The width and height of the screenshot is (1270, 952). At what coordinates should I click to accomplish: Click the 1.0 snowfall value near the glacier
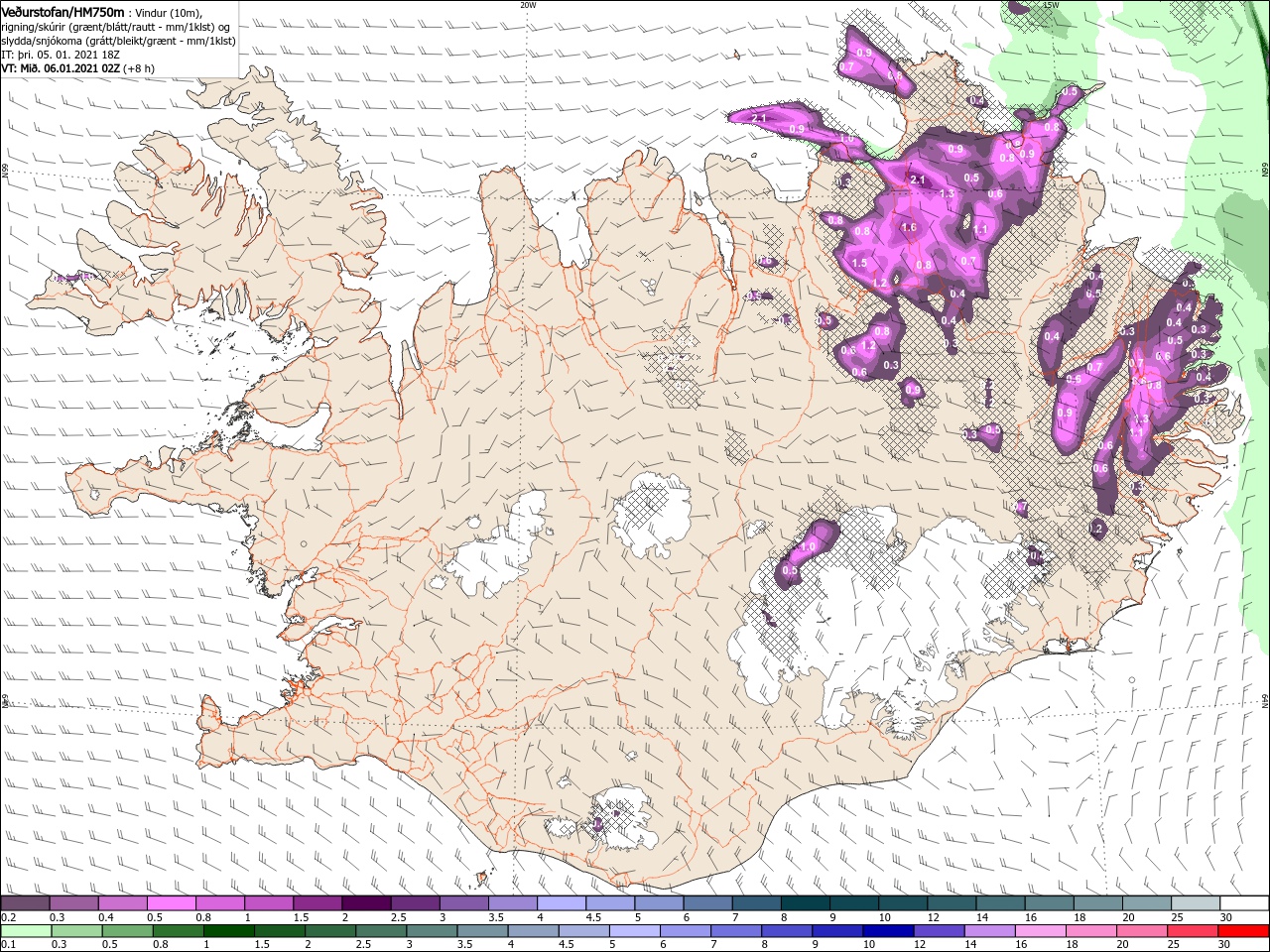(807, 546)
